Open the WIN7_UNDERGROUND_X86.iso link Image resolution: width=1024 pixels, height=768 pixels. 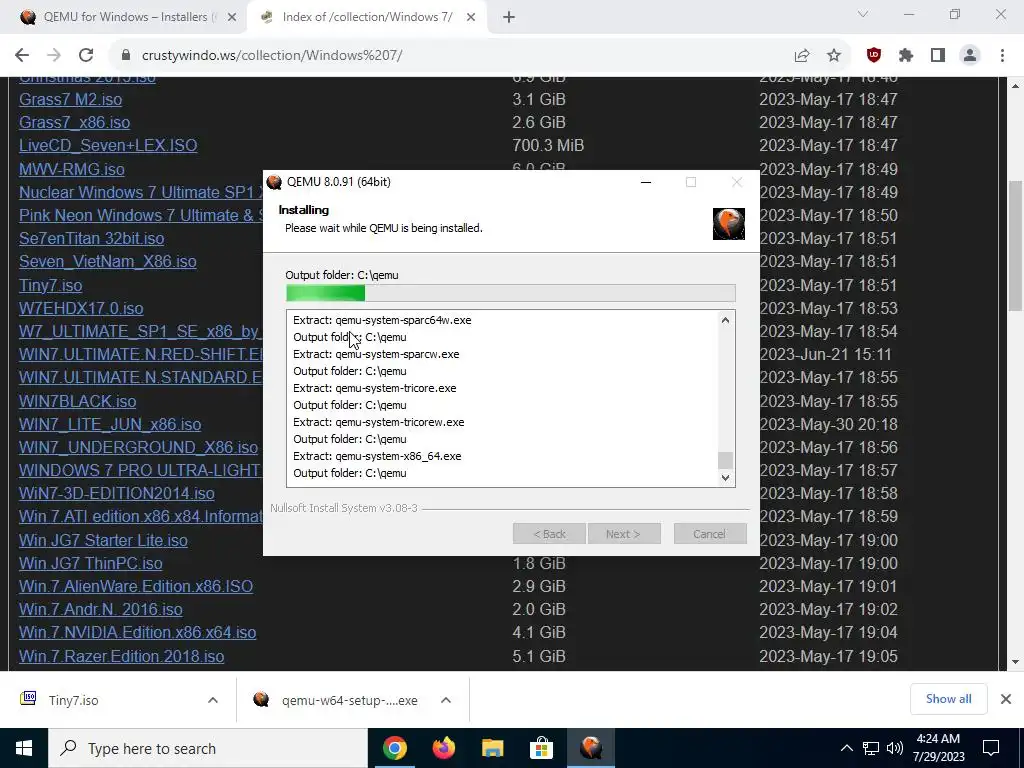[138, 447]
